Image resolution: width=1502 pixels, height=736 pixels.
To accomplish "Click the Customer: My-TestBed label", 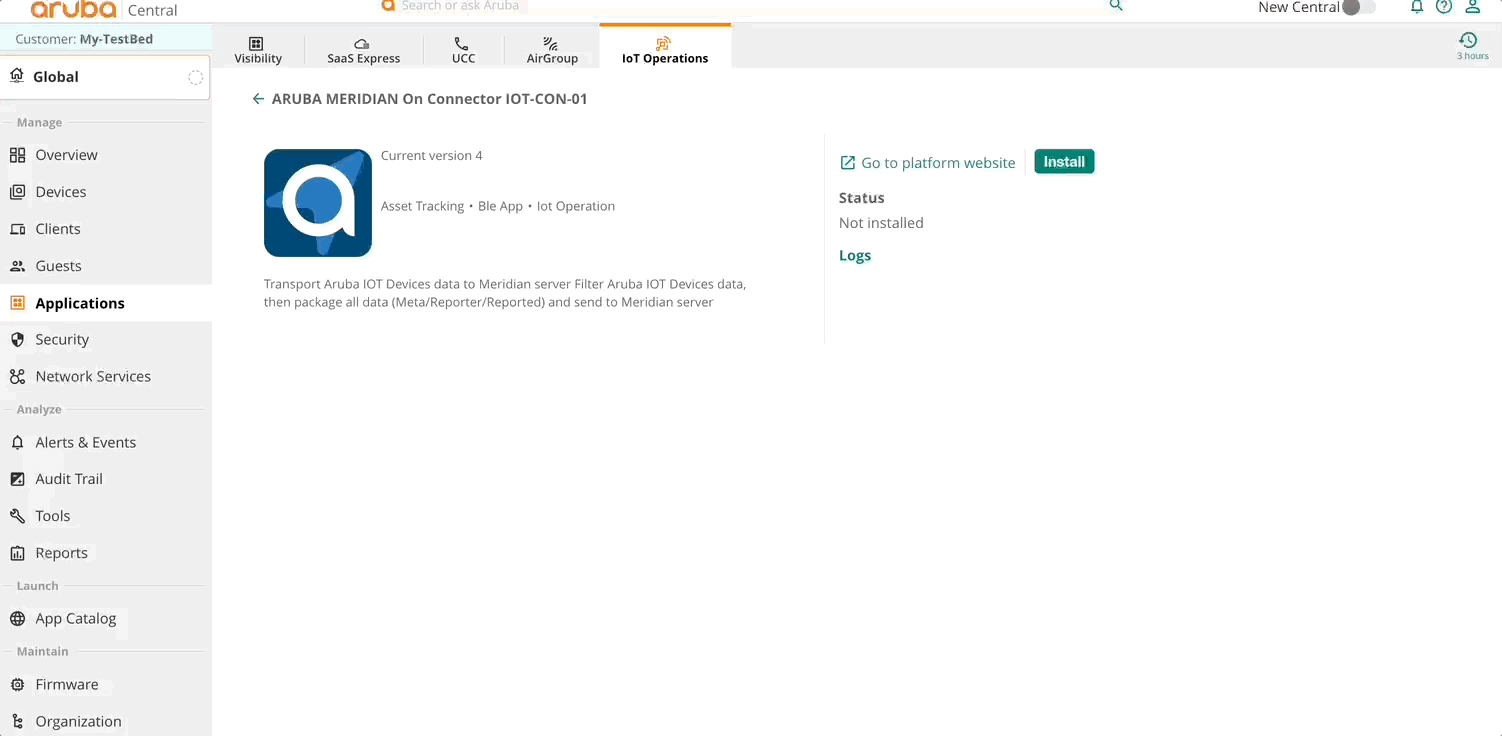I will point(84,39).
